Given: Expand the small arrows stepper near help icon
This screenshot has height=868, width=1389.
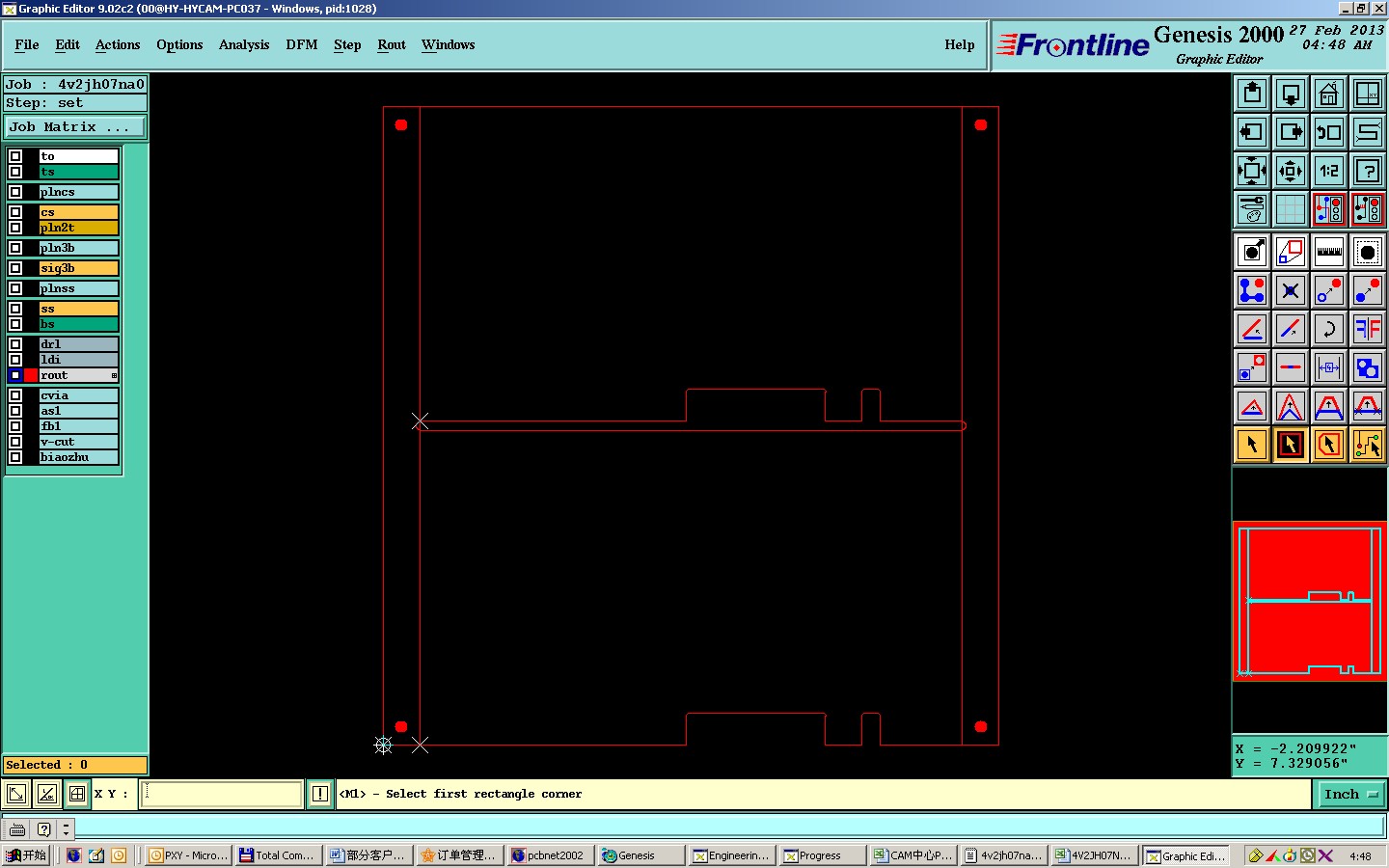Looking at the screenshot, I should 66,828.
